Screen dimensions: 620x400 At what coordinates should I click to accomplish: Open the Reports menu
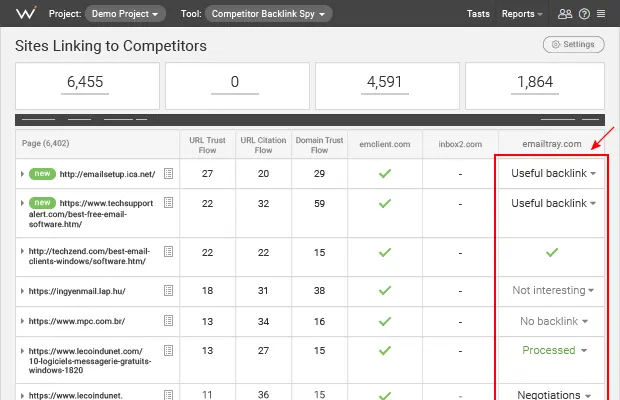(522, 14)
